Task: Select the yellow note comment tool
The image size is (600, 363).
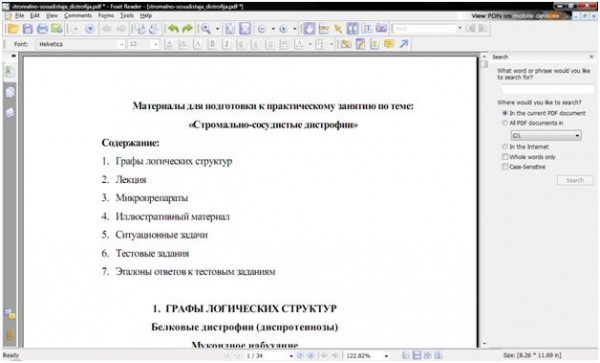Action: pyautogui.click(x=389, y=44)
